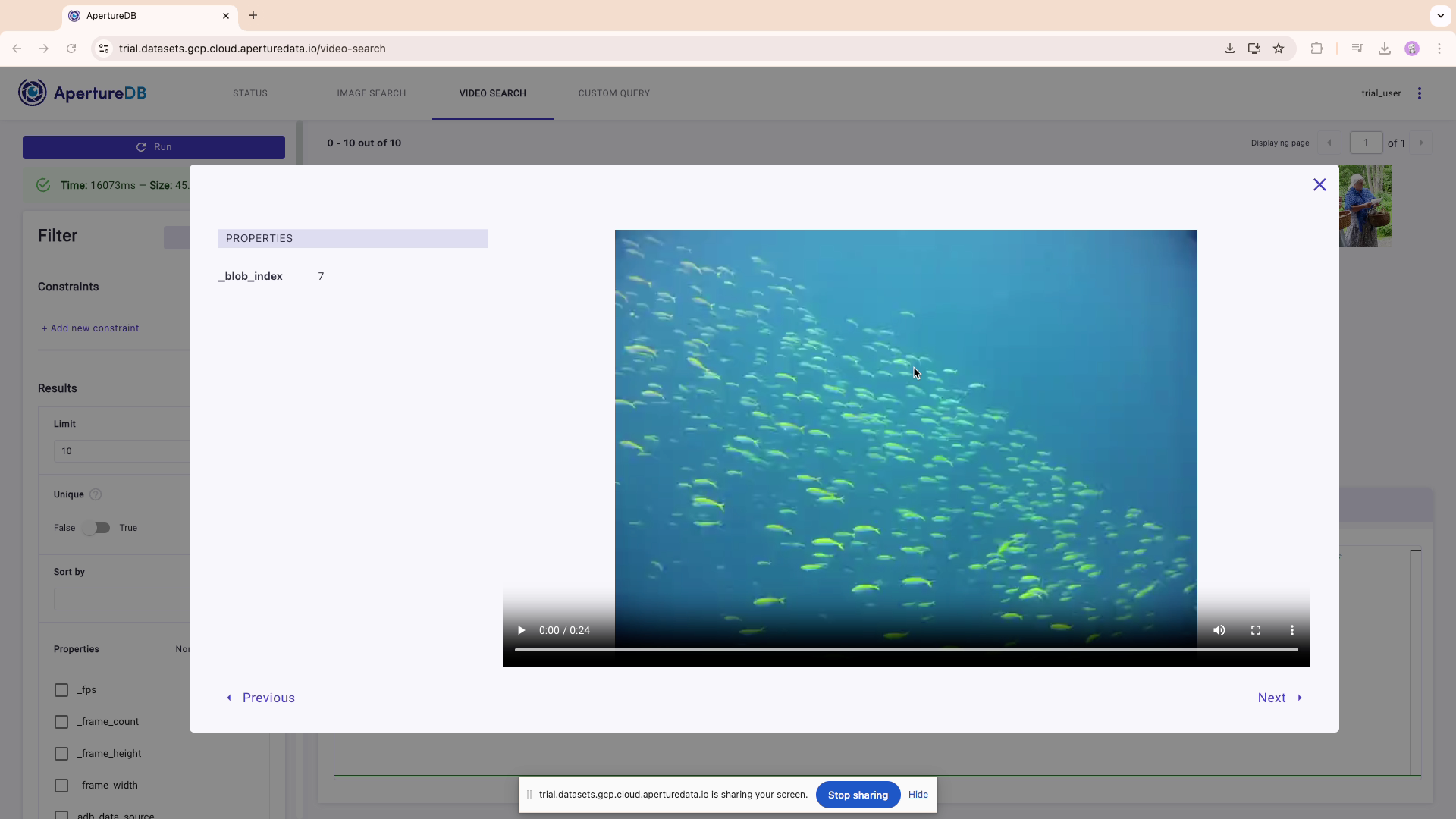Open video player more options menu

point(1292,631)
